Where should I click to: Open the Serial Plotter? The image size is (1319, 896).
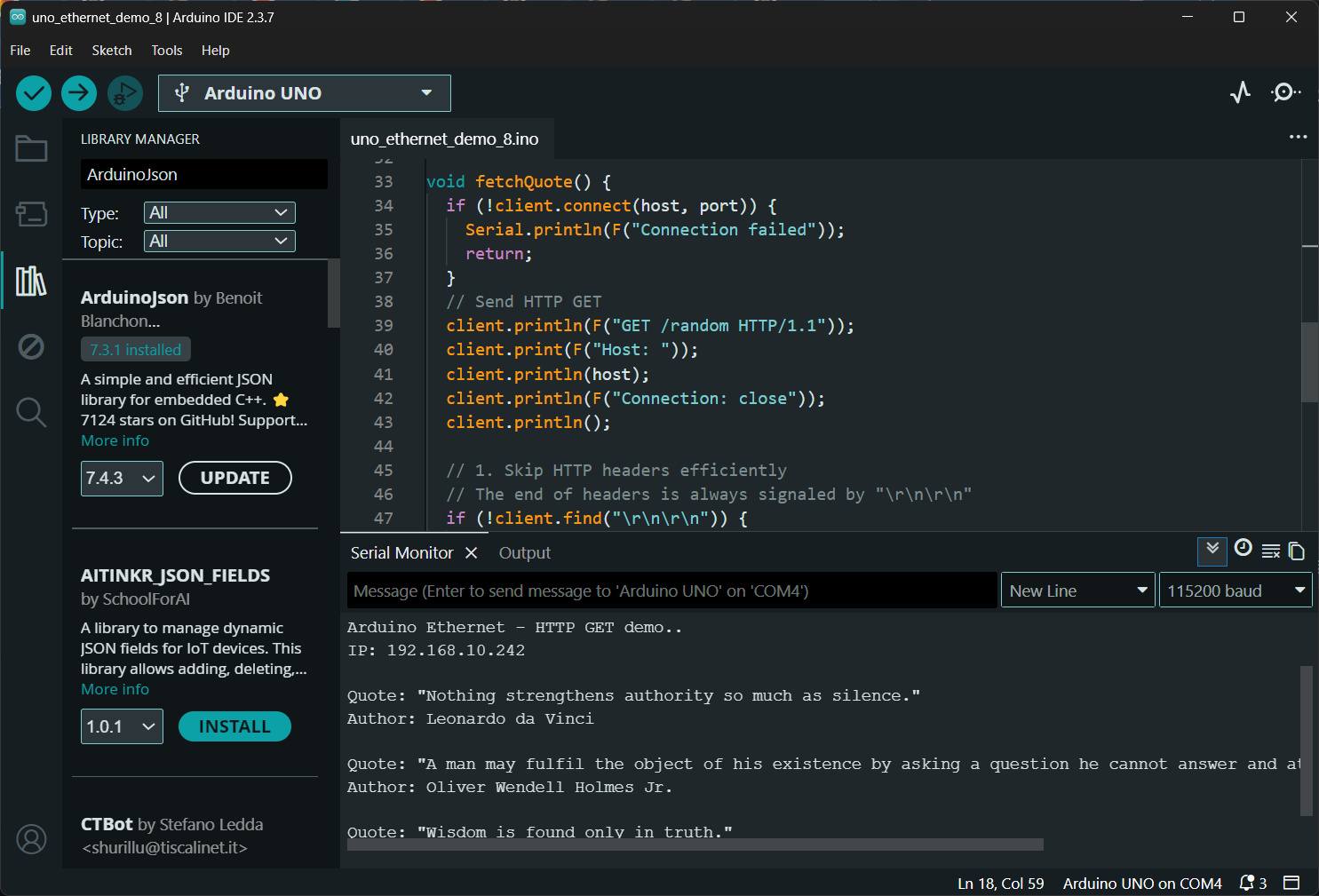1240,92
